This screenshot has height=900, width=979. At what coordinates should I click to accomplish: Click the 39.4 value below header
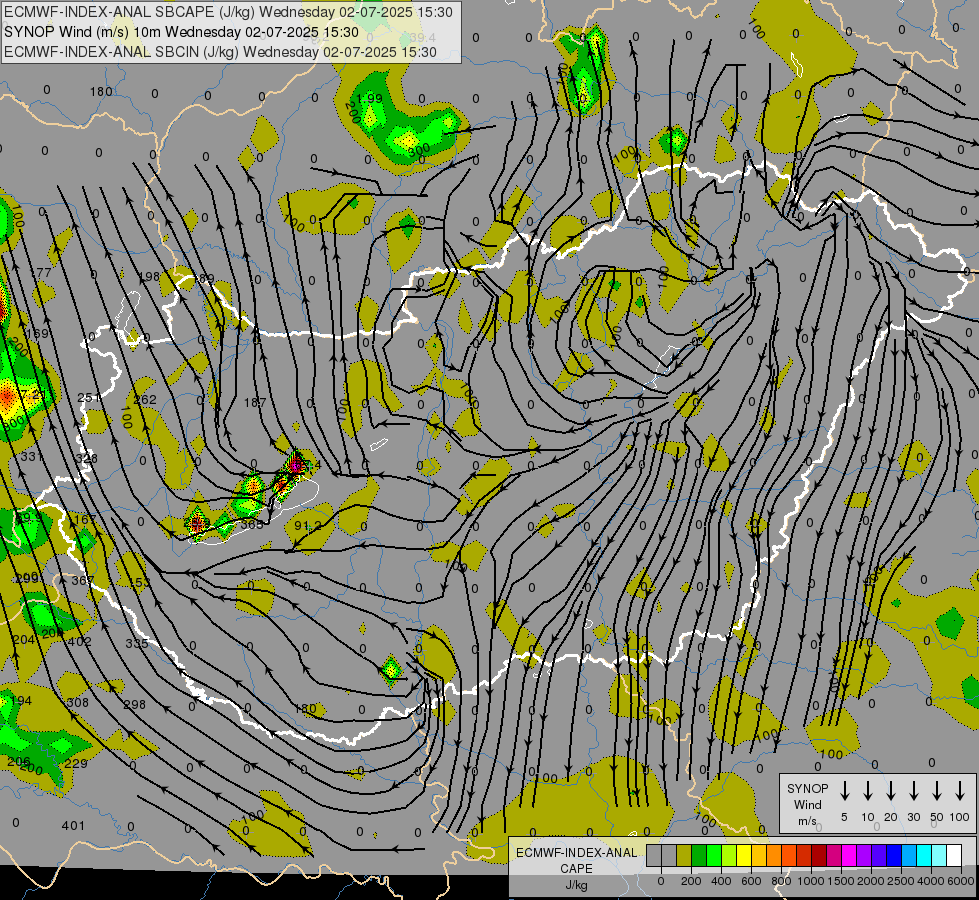tap(423, 38)
